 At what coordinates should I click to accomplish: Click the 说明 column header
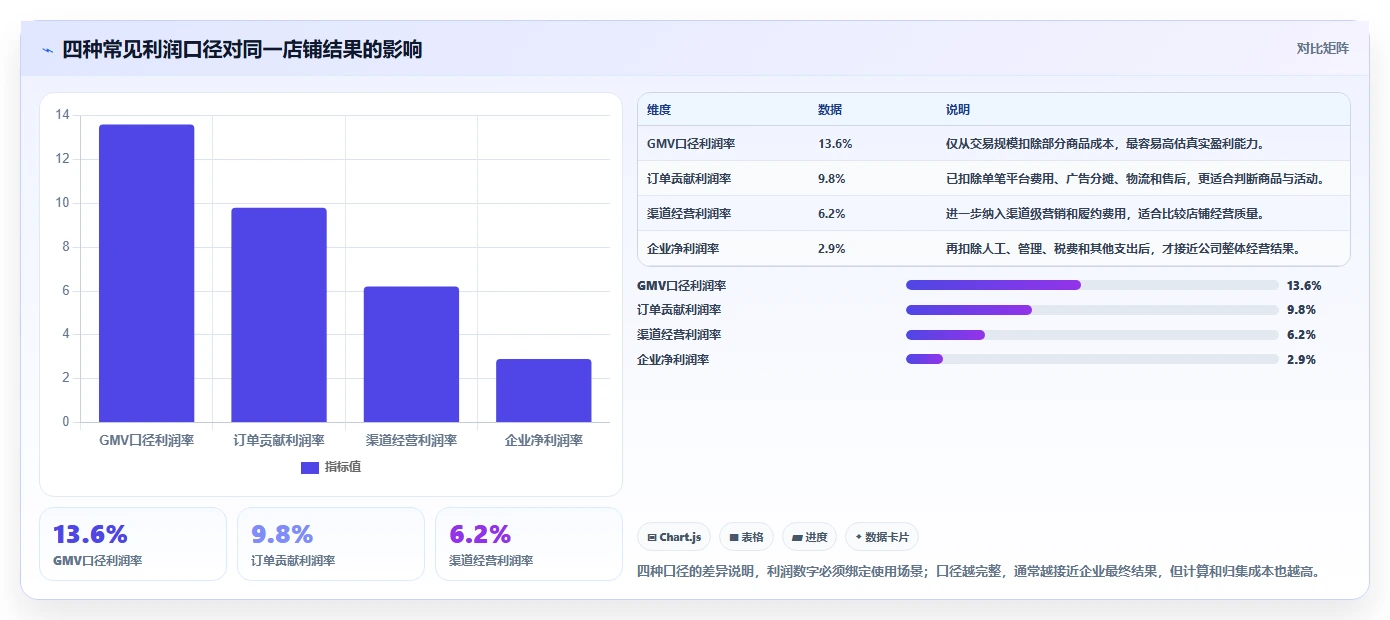point(958,109)
